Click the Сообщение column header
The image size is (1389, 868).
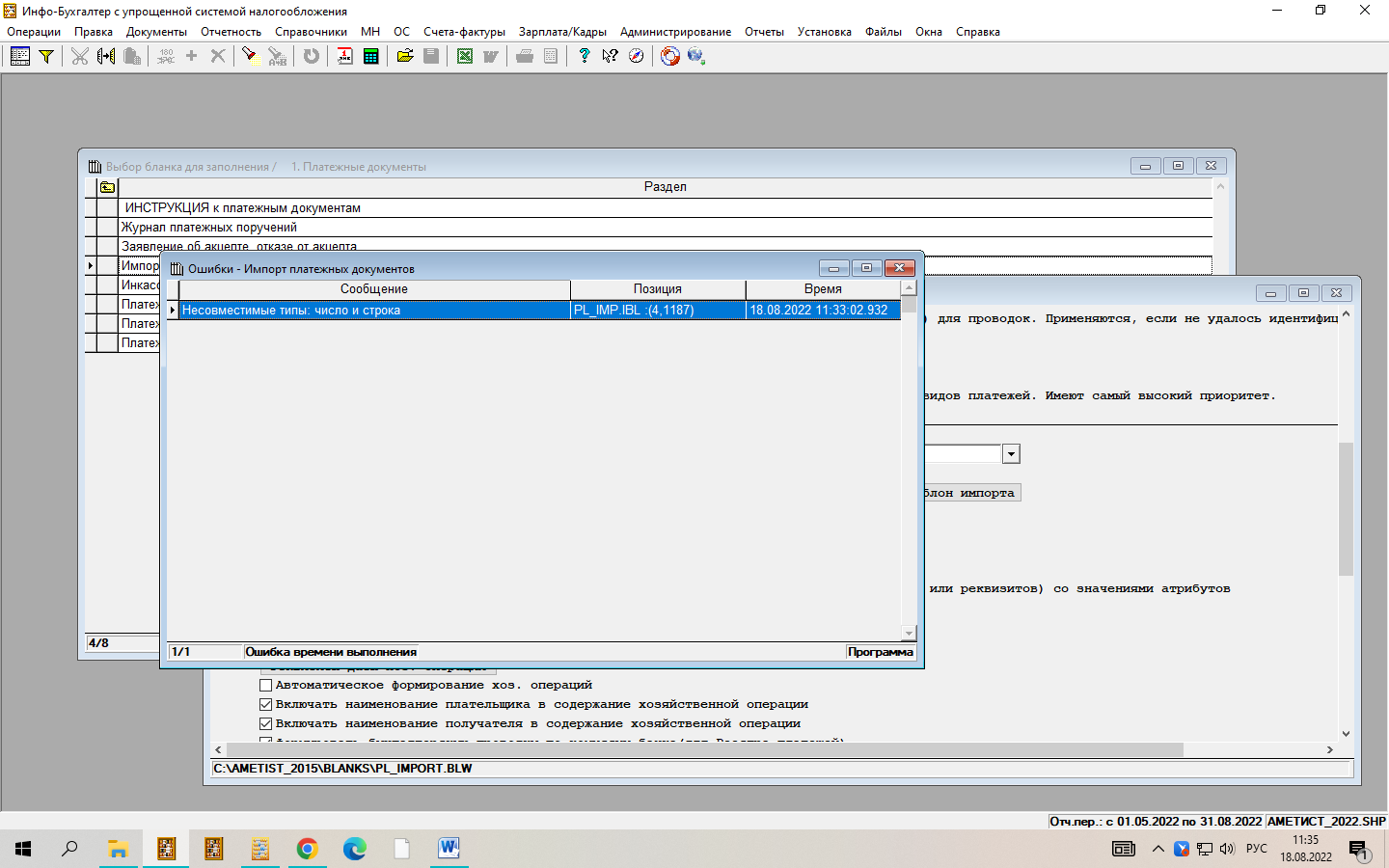pyautogui.click(x=374, y=289)
